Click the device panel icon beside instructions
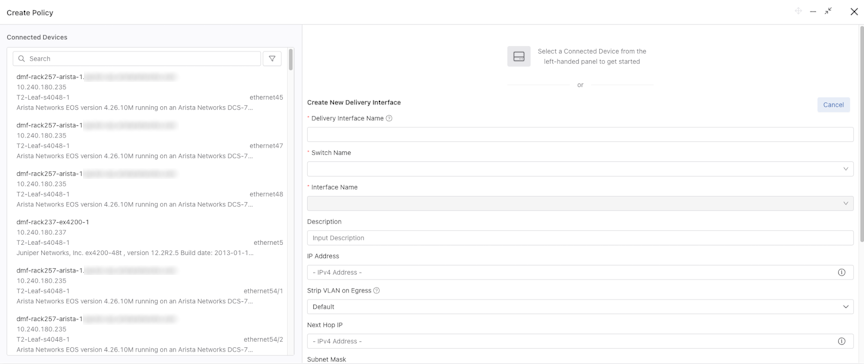The image size is (864, 364). (x=519, y=56)
